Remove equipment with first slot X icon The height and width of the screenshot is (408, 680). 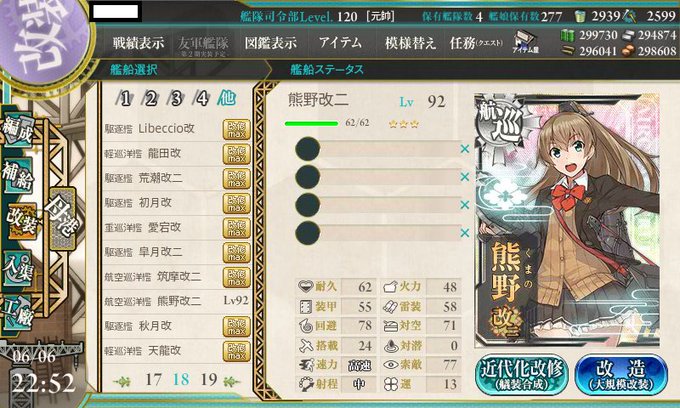point(465,149)
